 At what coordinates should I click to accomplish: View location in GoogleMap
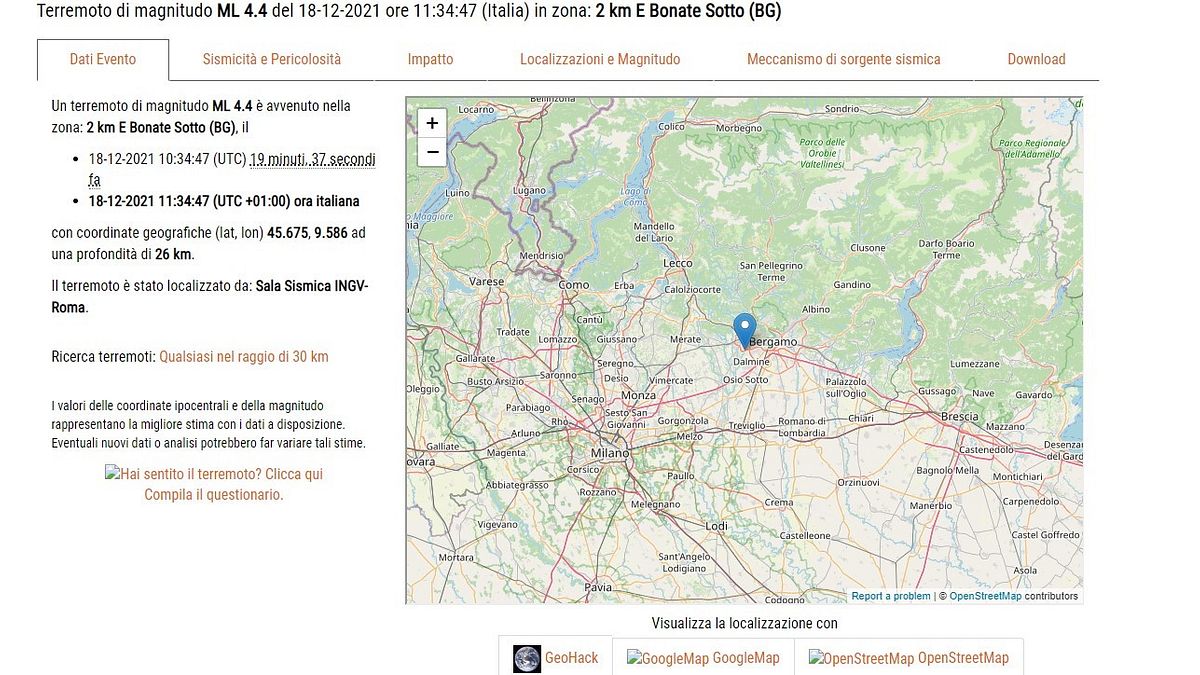coord(703,658)
